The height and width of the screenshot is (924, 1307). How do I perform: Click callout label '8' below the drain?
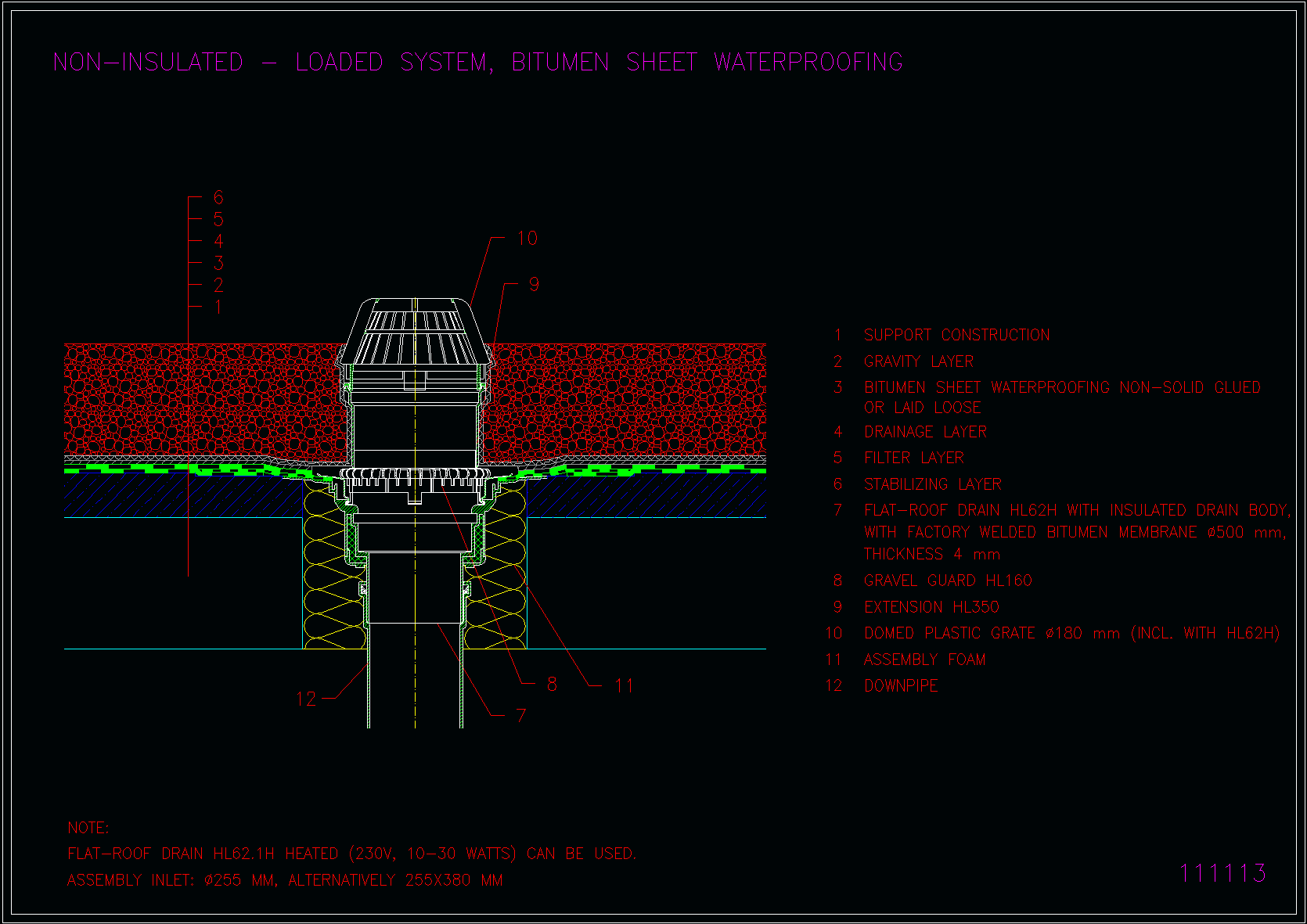tap(552, 685)
